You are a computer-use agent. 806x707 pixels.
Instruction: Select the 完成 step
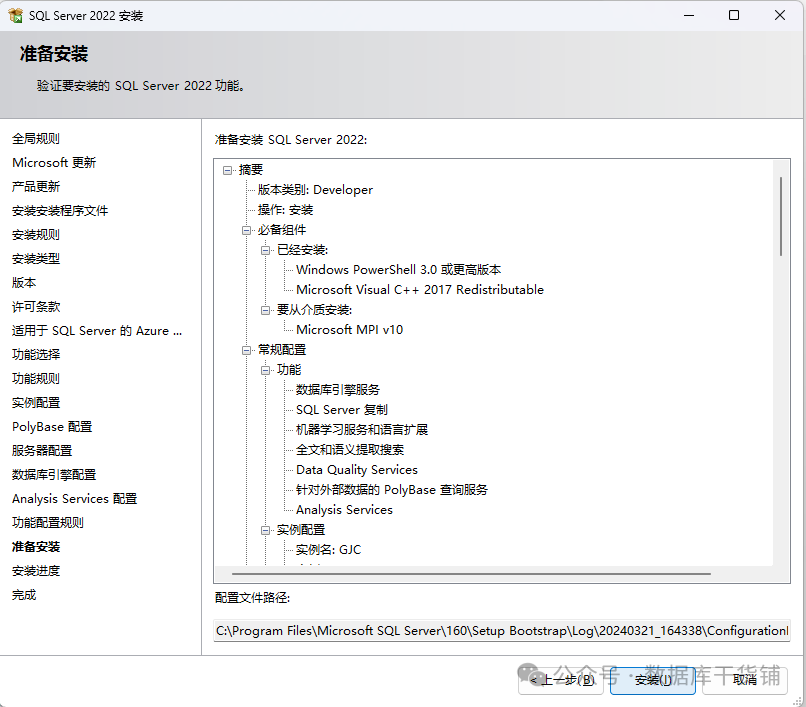[24, 595]
